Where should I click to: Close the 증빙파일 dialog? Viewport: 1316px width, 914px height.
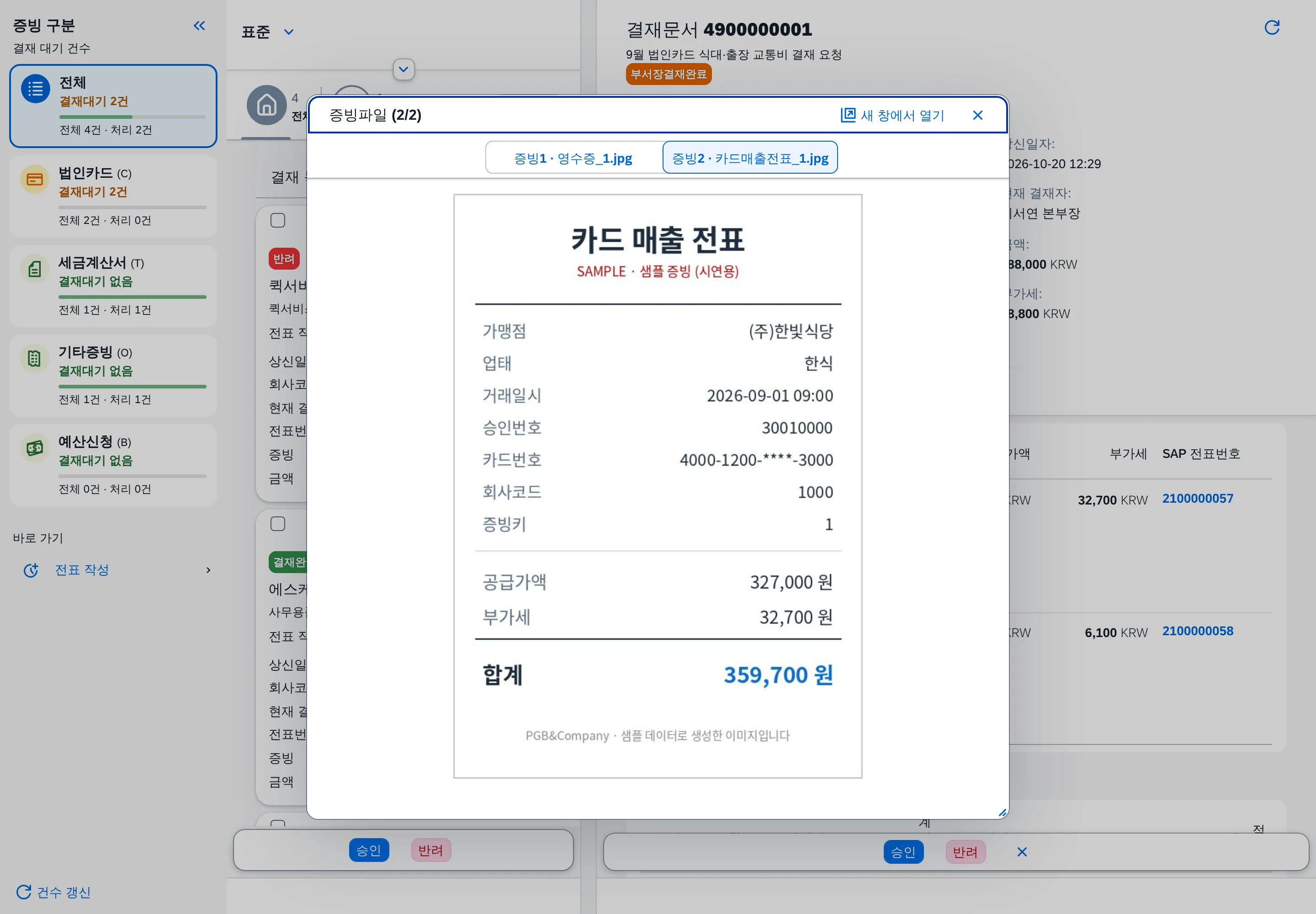[977, 115]
